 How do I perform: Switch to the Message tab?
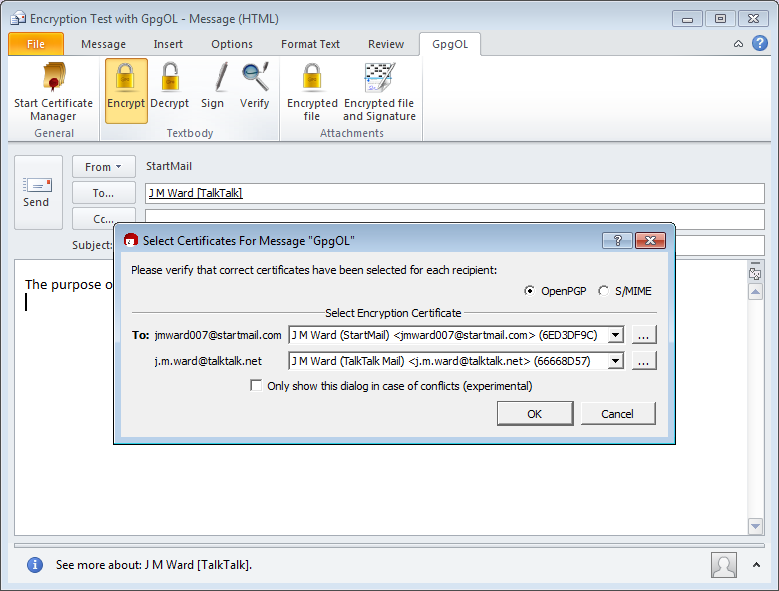[103, 44]
